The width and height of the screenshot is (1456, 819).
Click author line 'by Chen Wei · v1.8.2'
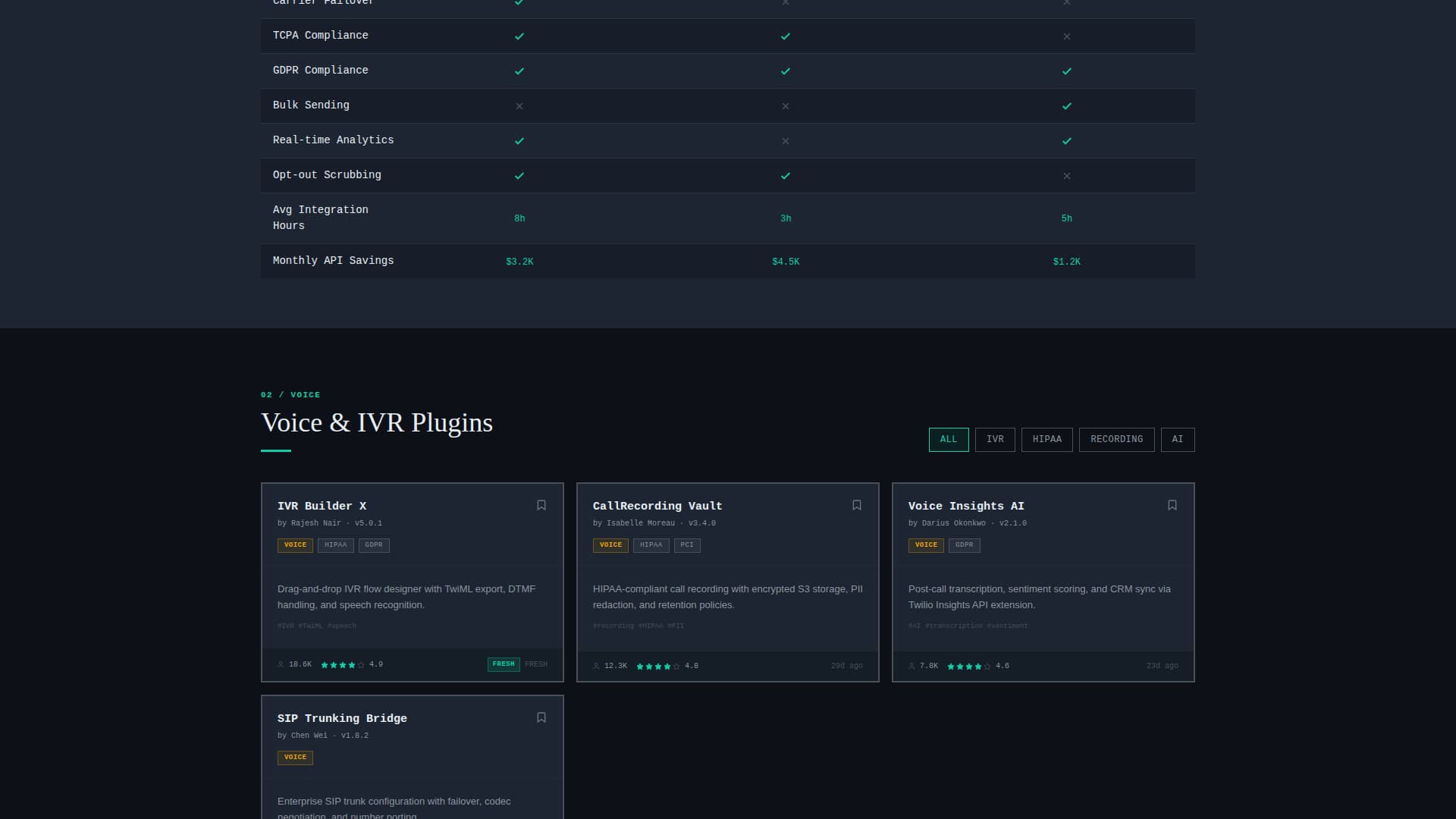(323, 736)
